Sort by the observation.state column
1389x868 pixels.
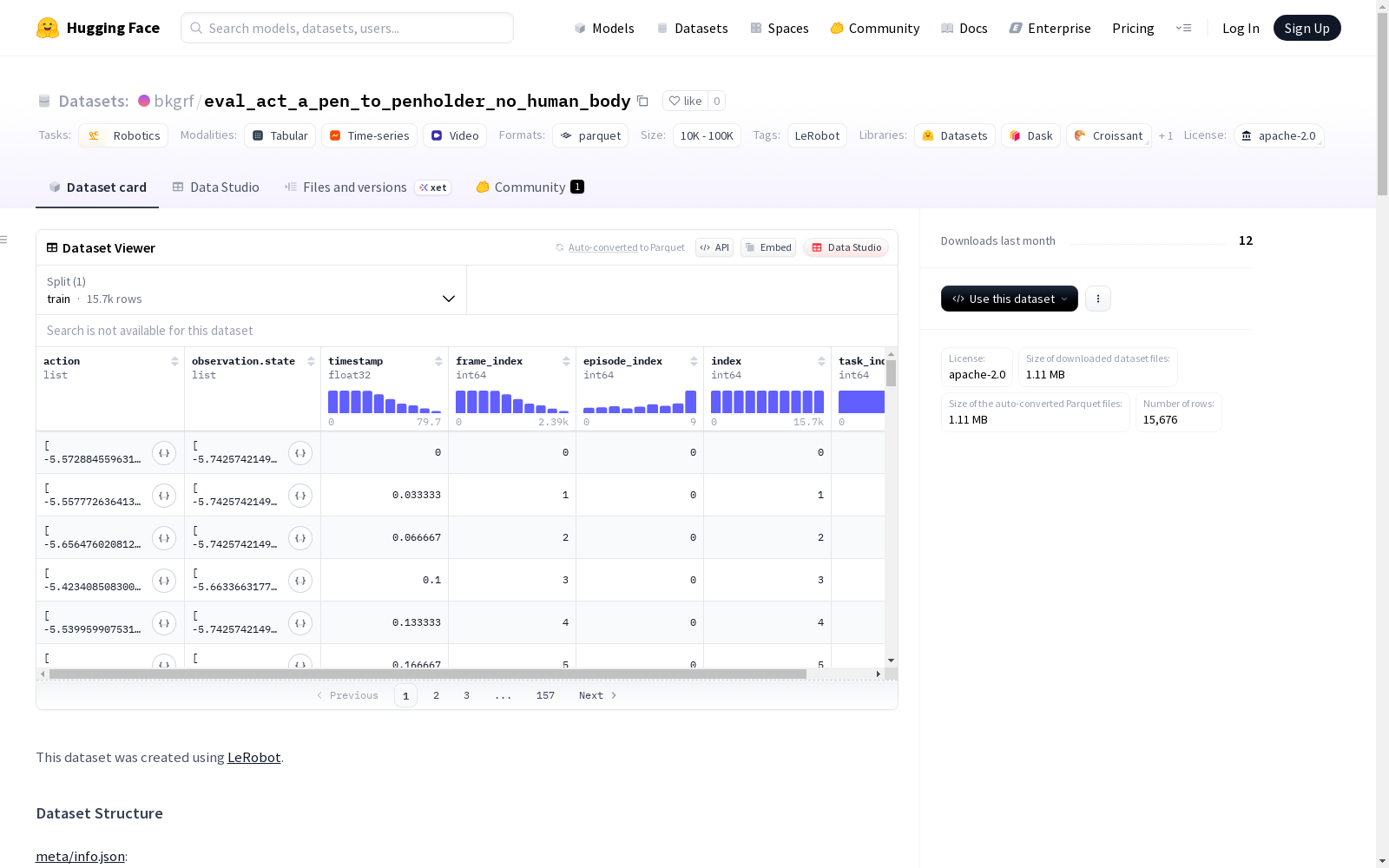pos(311,361)
